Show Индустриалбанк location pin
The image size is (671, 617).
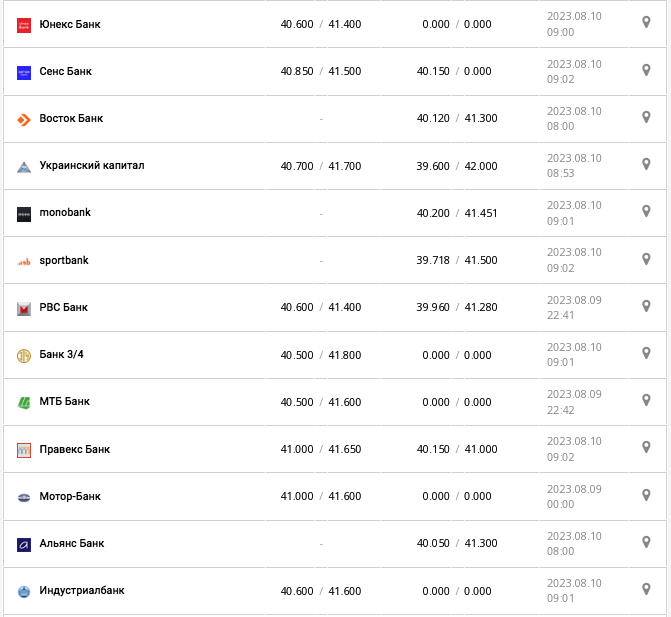click(646, 589)
